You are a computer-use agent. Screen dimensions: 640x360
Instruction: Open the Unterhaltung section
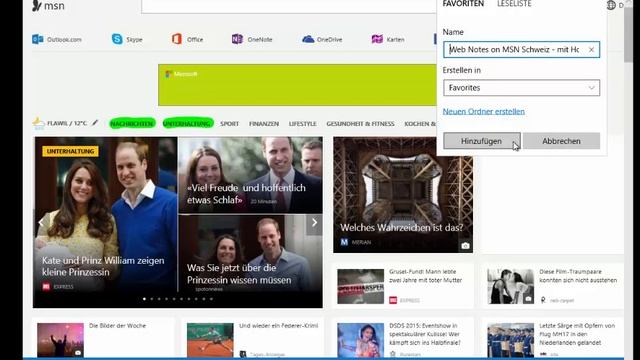[188, 123]
